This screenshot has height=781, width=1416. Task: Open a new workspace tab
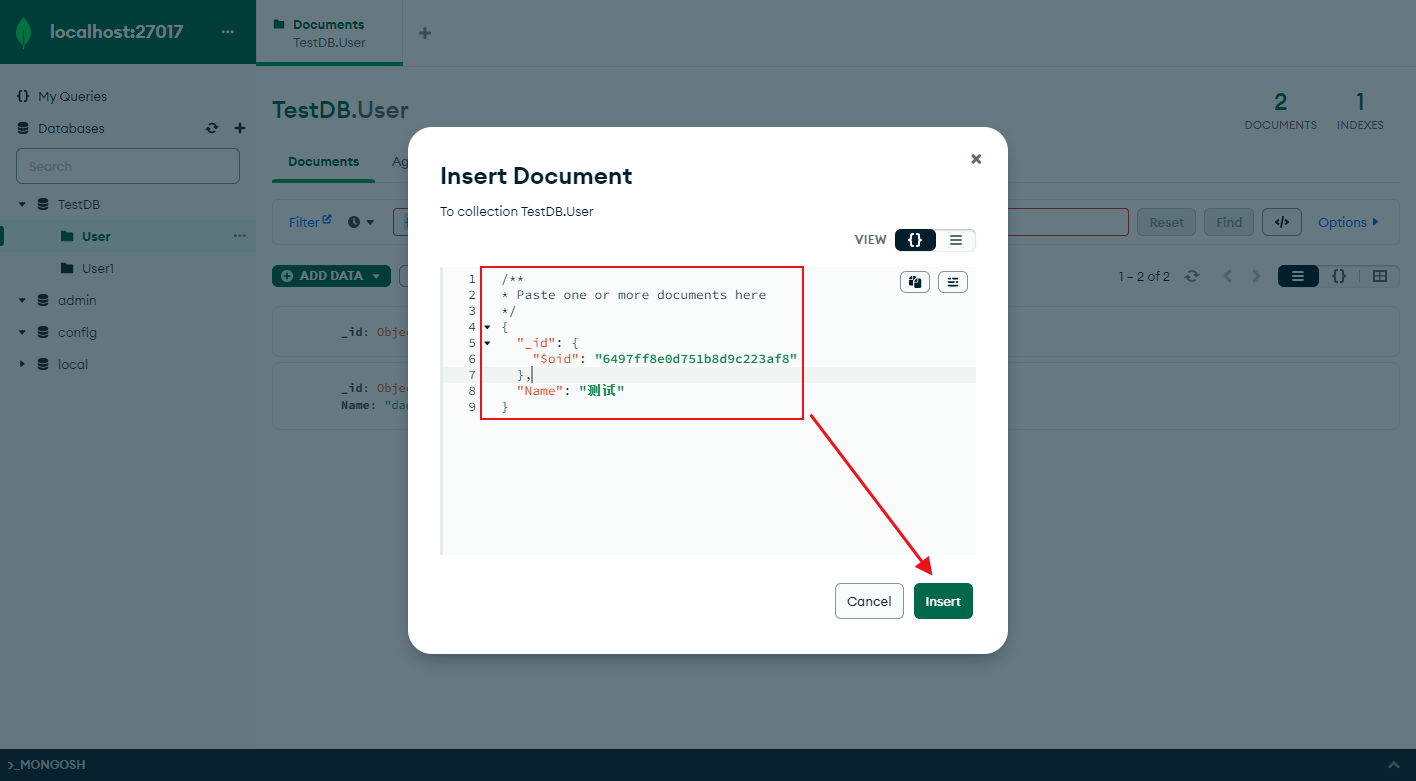click(425, 33)
